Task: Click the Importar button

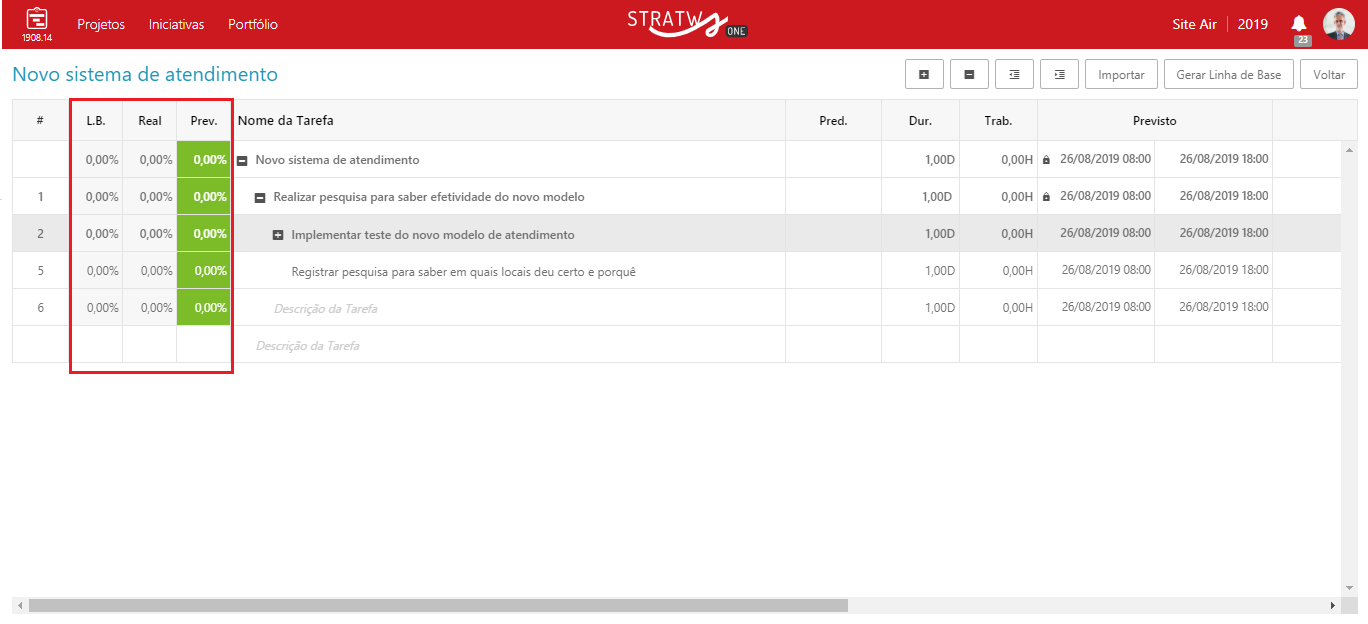Action: pyautogui.click(x=1121, y=75)
